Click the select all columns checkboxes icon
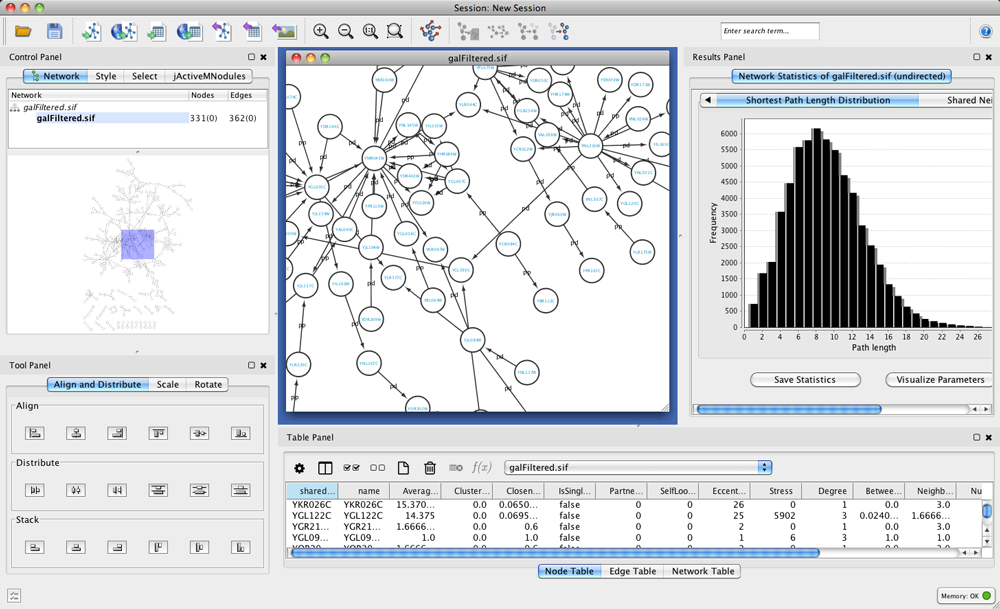The width and height of the screenshot is (1000, 609). (351, 467)
